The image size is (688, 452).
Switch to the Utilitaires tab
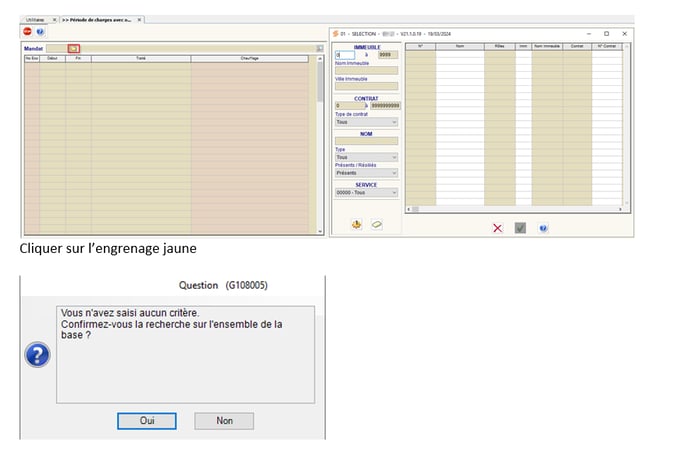point(36,19)
